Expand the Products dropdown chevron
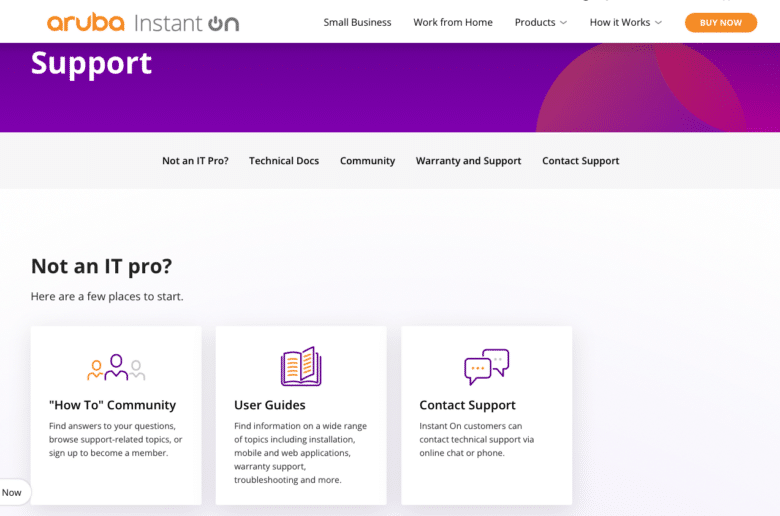 [x=563, y=23]
